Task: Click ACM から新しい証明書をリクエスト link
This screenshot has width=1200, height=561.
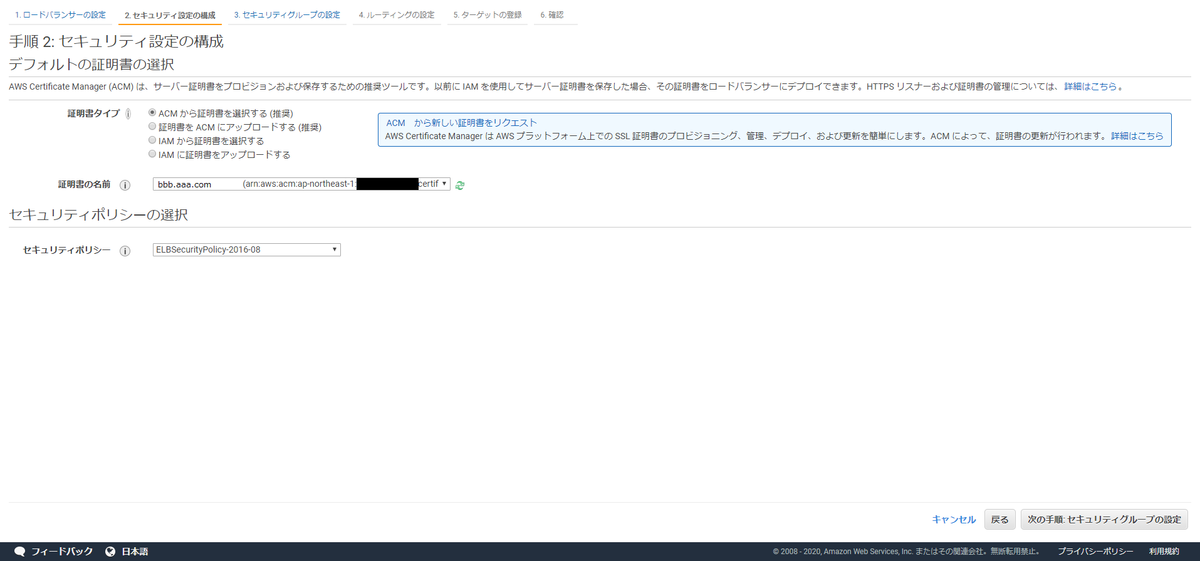Action: (x=461, y=122)
